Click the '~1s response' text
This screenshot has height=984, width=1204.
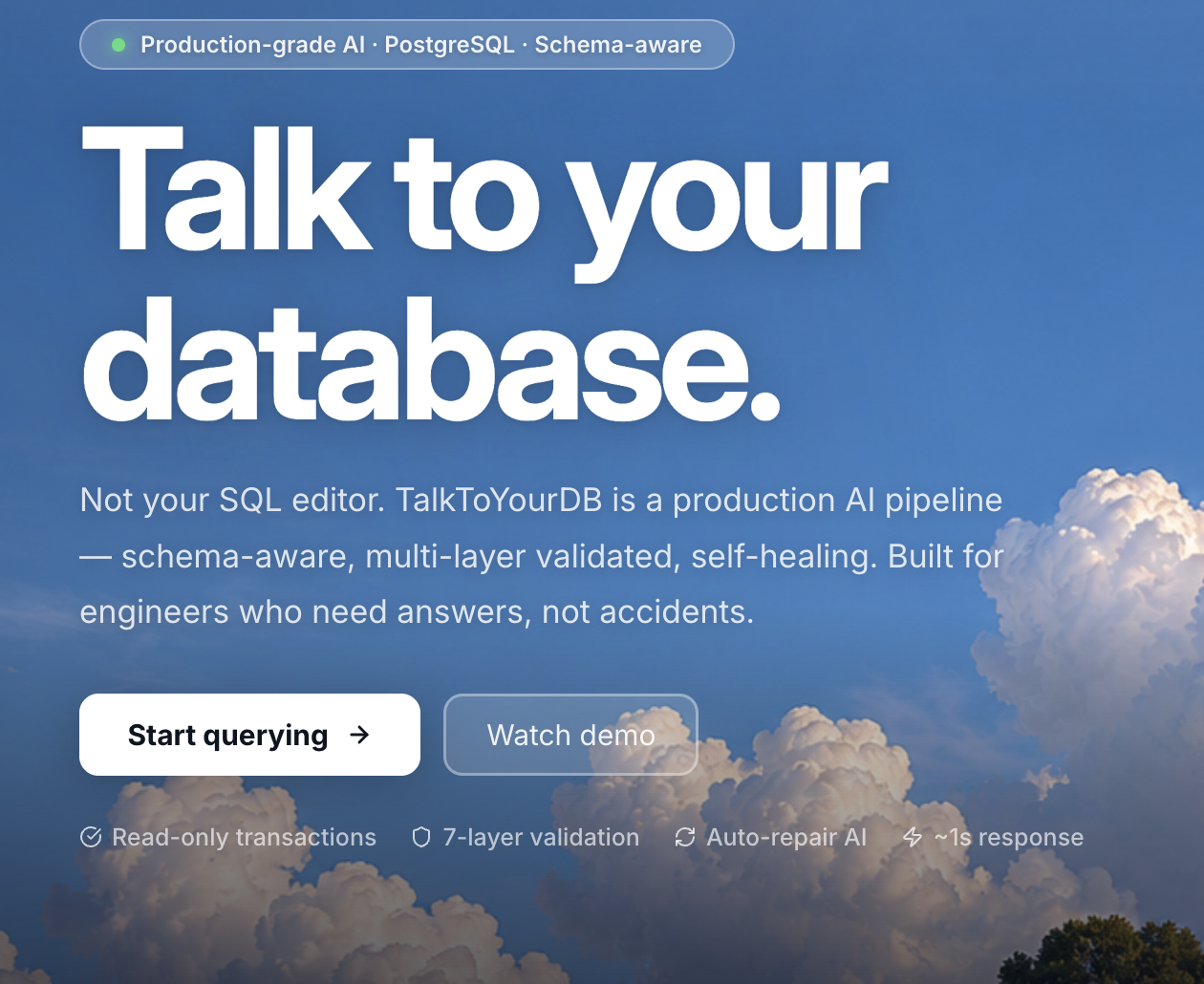(x=1009, y=838)
